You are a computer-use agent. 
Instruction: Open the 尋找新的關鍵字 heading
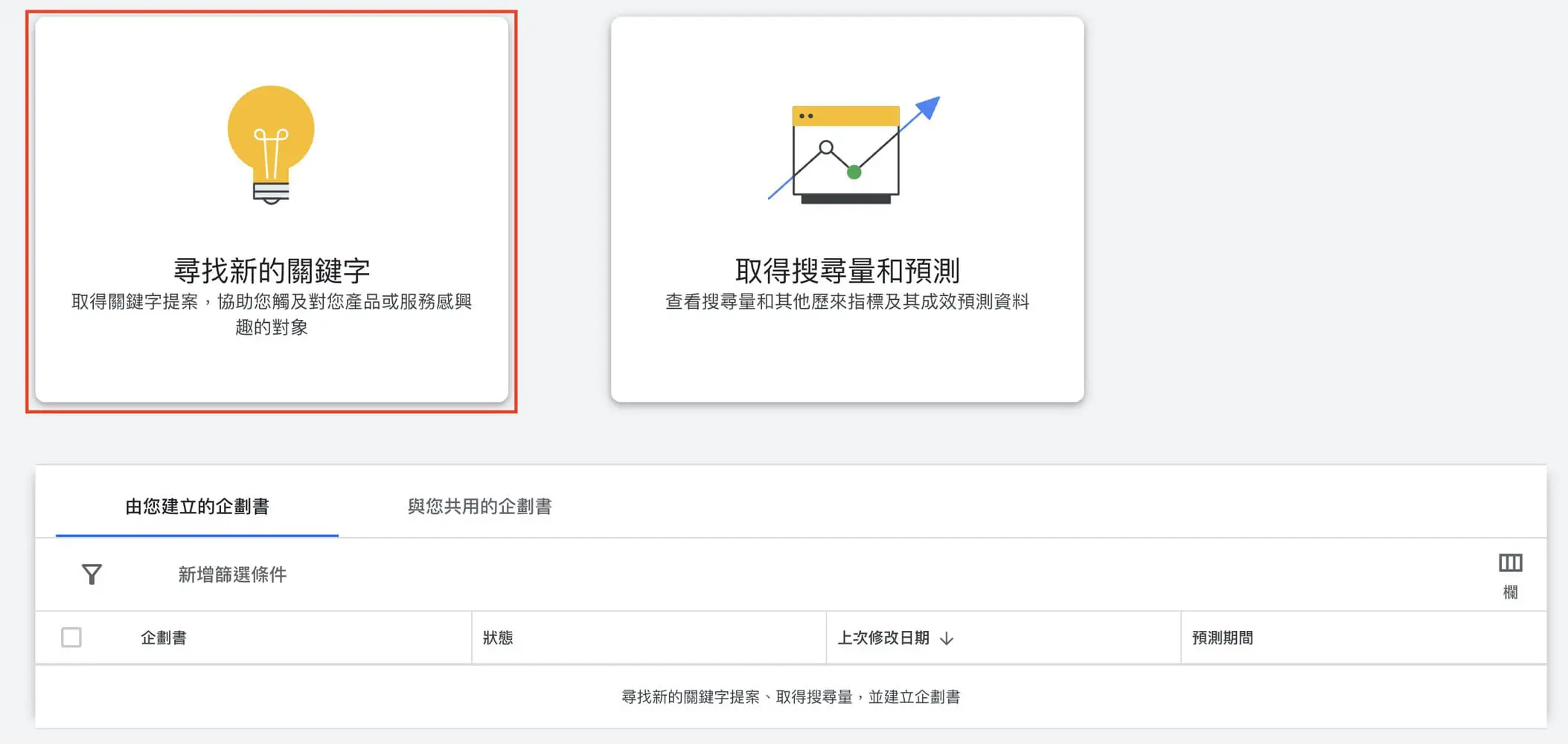pos(272,271)
